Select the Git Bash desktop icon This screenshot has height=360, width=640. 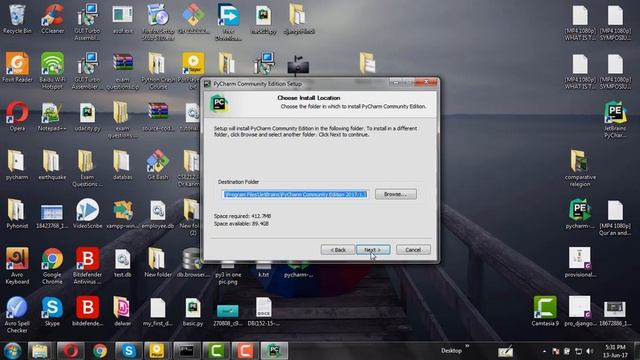[158, 165]
